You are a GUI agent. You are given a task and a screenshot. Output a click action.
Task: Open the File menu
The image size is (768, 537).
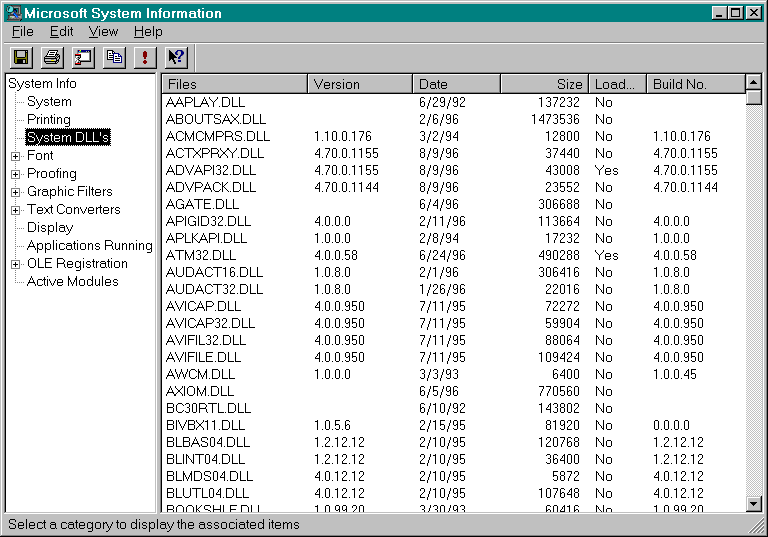click(23, 32)
